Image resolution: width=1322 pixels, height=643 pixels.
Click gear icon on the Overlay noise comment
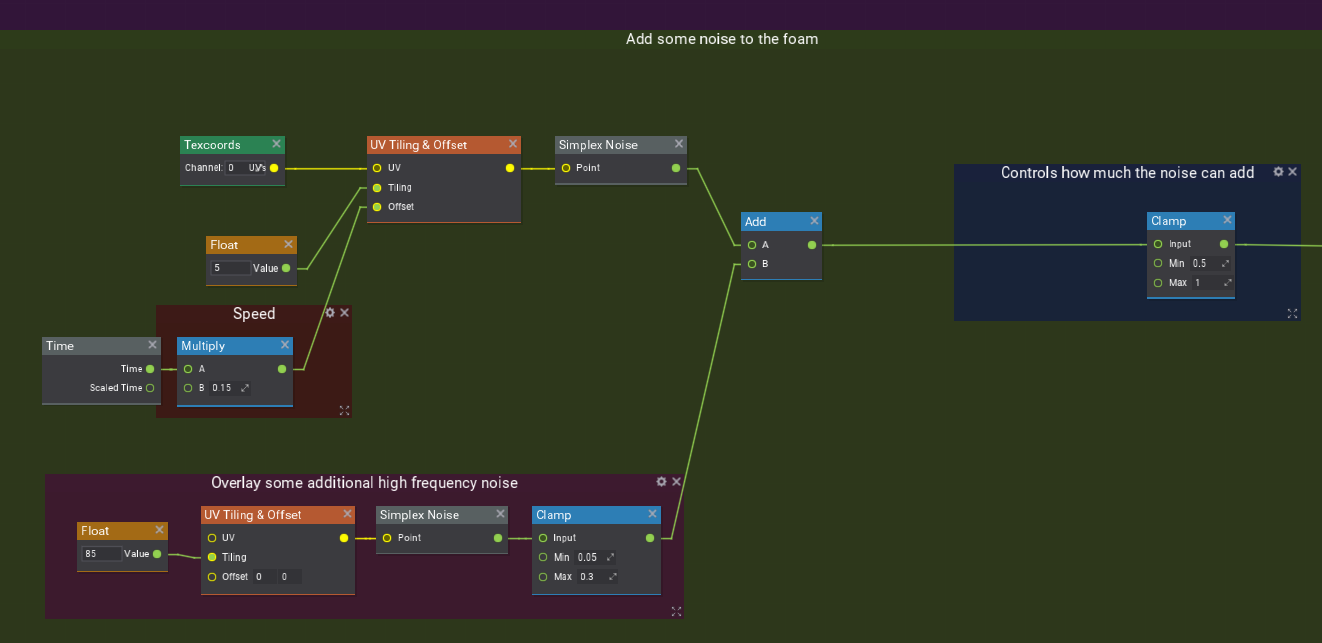click(x=661, y=482)
